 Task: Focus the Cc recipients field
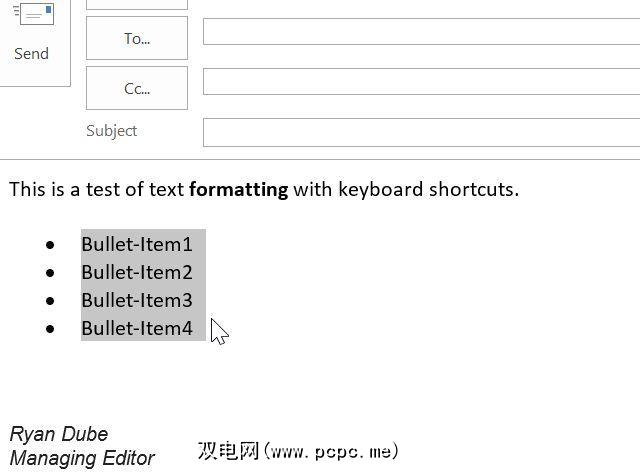coord(420,81)
